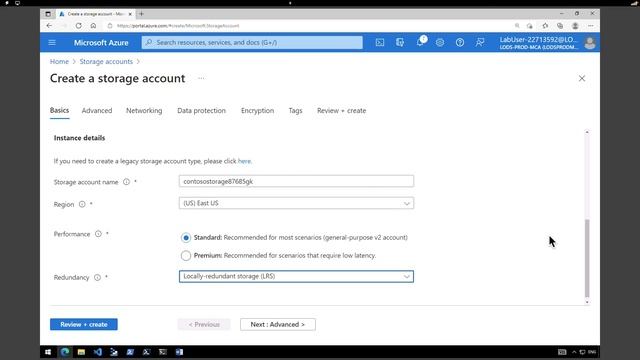The height and width of the screenshot is (360, 640).
Task: Focus the Azure search resources box
Action: 252,42
